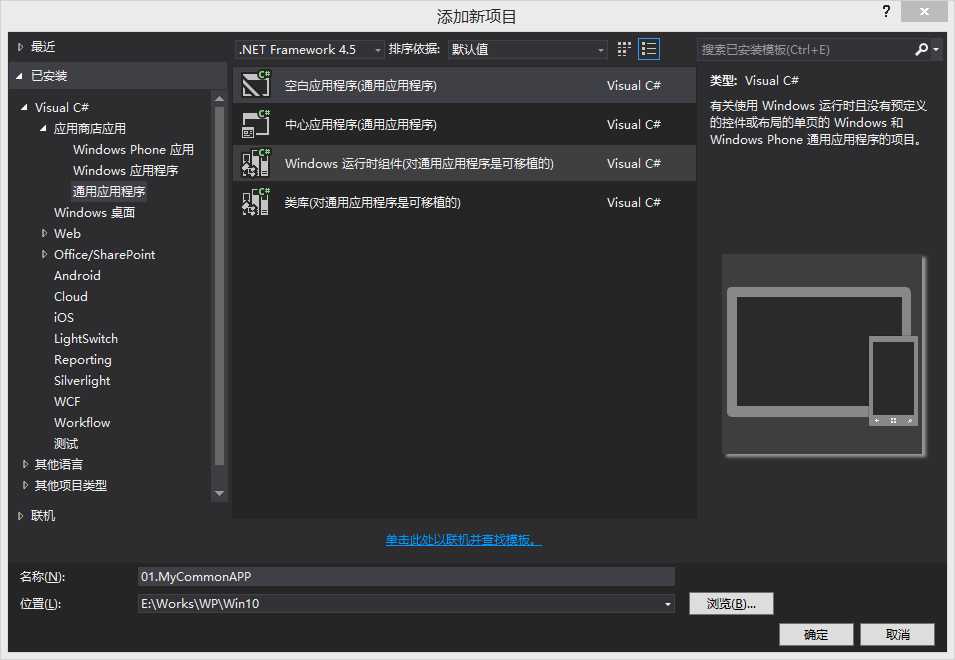Close the 添加新项目 dialog
The width and height of the screenshot is (955, 660).
click(924, 11)
